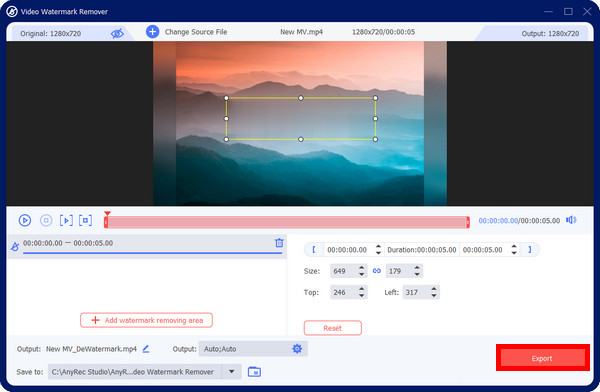Click the Change Source File label

196,32
